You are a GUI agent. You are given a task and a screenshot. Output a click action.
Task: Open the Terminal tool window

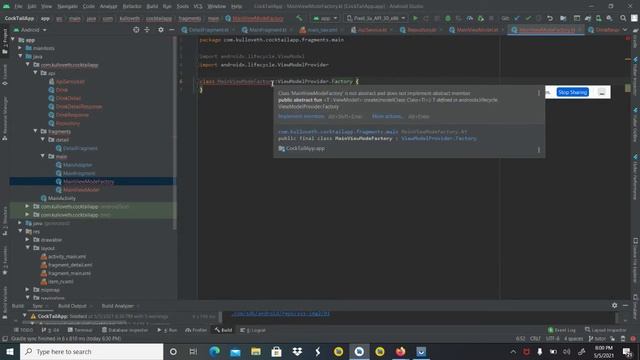[80, 330]
